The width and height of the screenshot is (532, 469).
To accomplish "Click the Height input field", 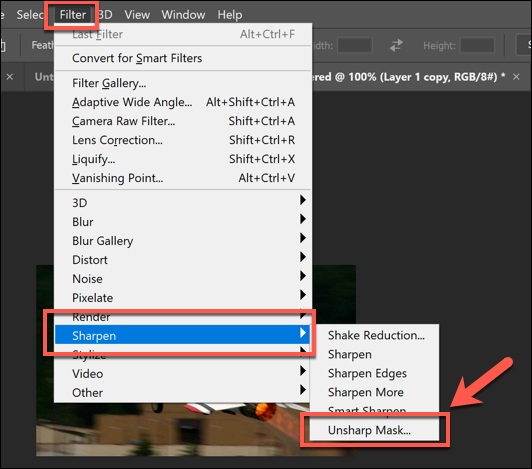I will coord(477,45).
